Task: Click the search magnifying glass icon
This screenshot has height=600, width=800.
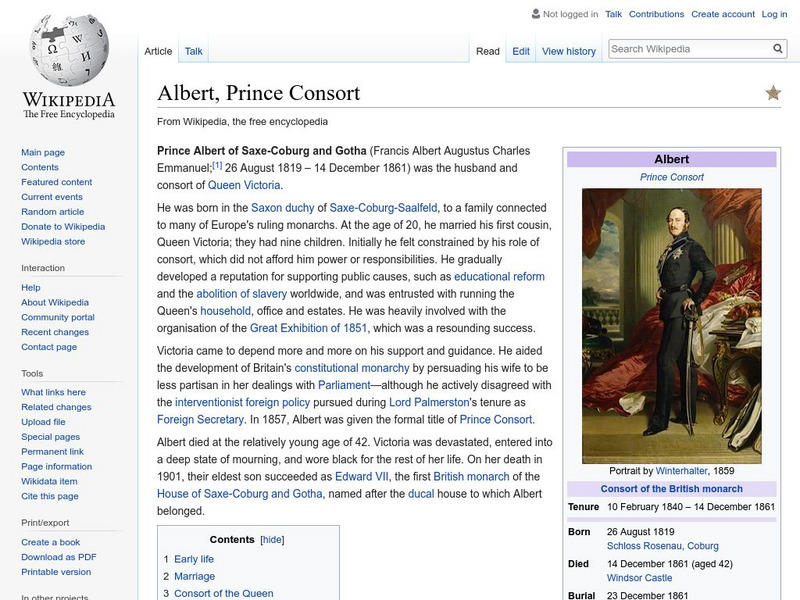Action: (777, 47)
